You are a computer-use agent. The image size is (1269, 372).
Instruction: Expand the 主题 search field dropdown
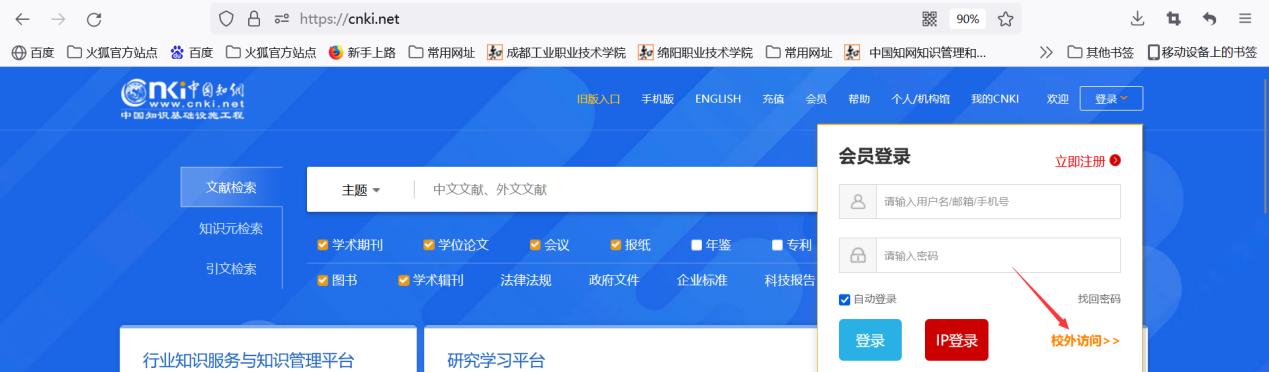361,190
